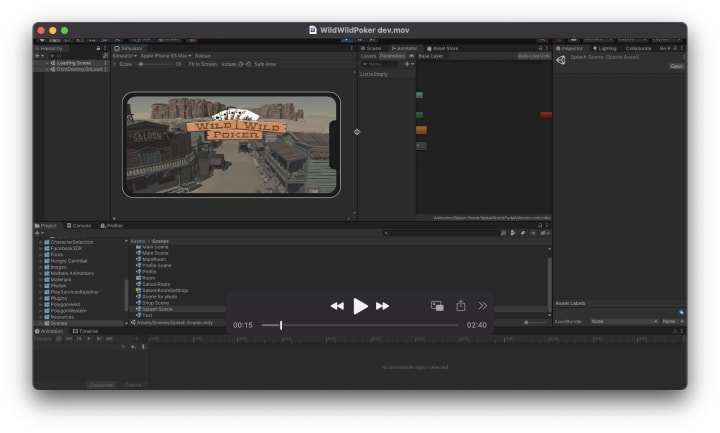Viewport: 720px width, 433px height.
Task: Open the Animator add parameter dropdown
Action: 409,64
